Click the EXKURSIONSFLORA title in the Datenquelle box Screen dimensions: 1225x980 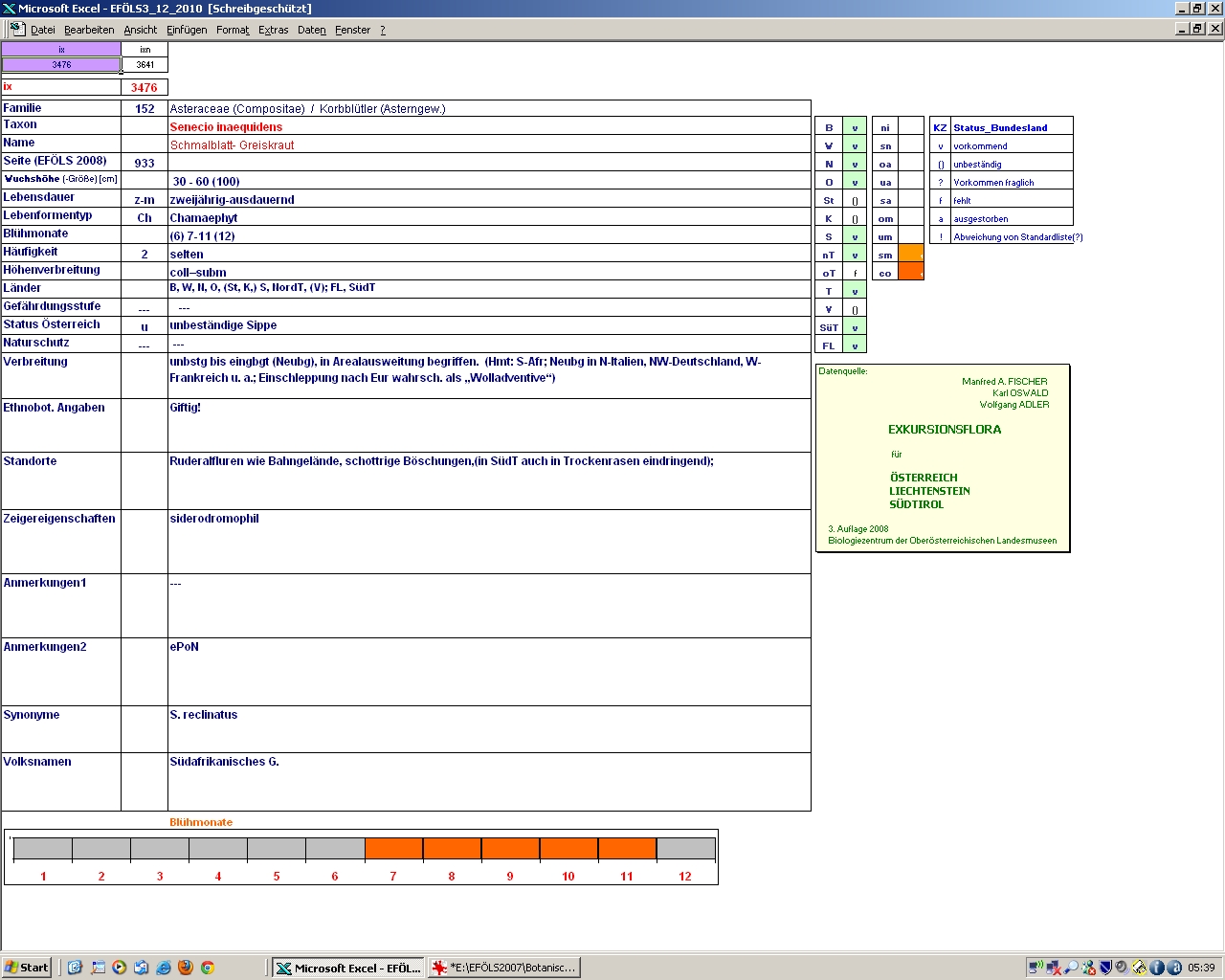(945, 429)
